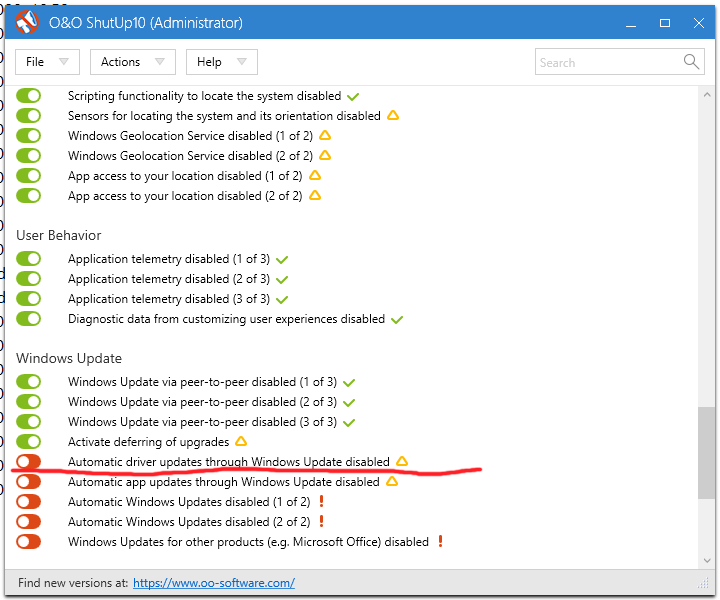Click checkmark of peer-to-peer disabled (1 of 3)
The image size is (720, 600).
[349, 383]
